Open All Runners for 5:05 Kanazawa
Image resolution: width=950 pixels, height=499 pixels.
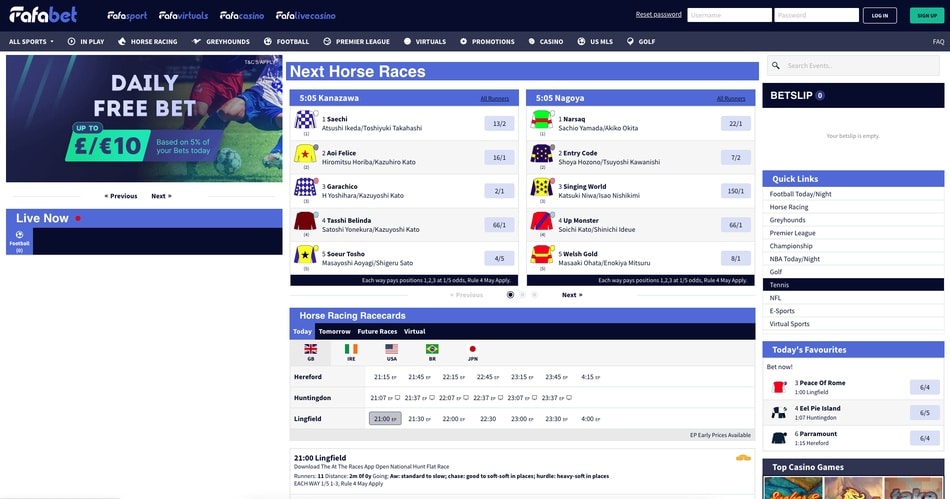click(x=494, y=98)
